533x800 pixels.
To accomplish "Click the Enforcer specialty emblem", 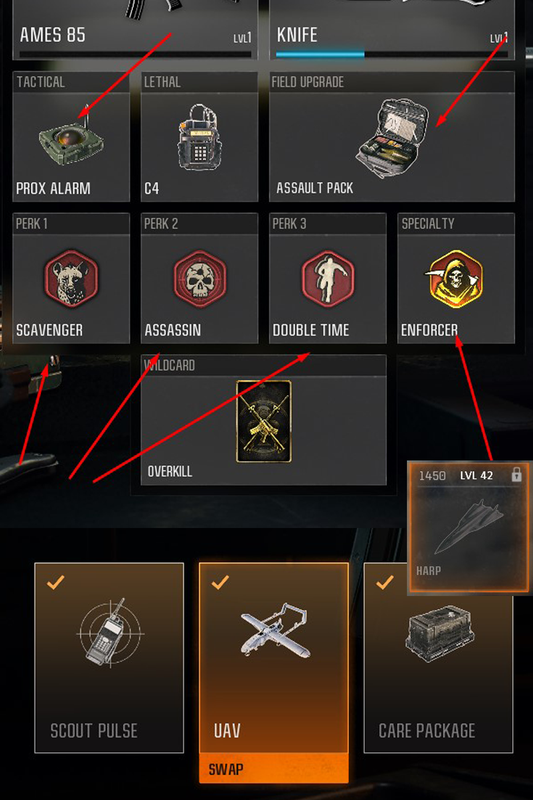I will pyautogui.click(x=455, y=279).
